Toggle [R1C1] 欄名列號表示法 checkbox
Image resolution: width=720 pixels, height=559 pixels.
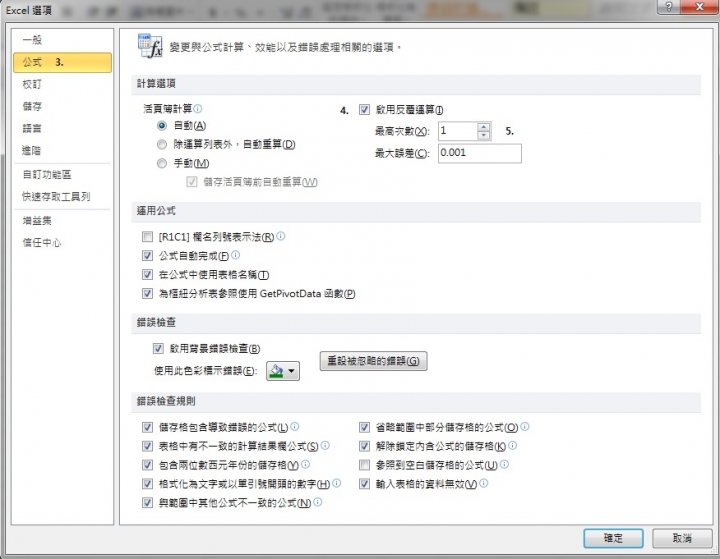147,237
